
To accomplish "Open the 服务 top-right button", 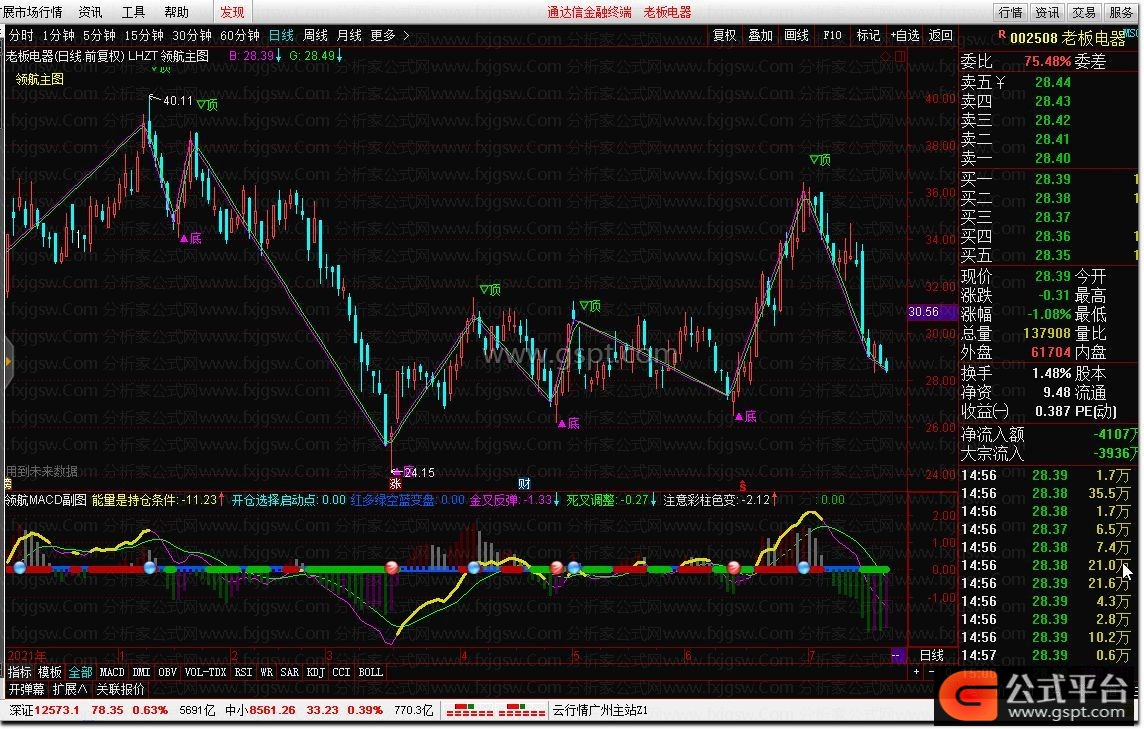I will click(1121, 12).
